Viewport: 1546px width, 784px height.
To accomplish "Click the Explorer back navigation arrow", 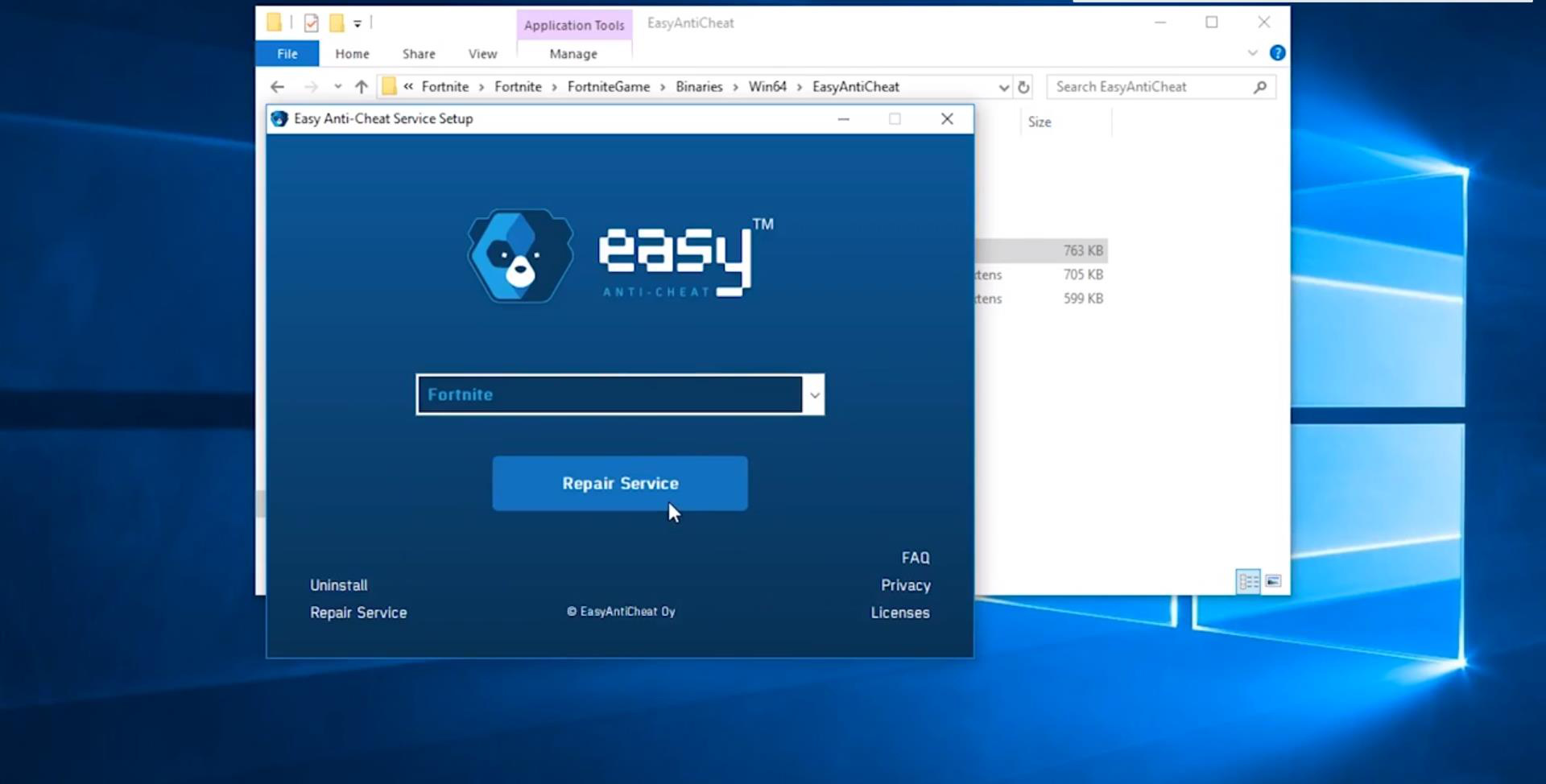I will tap(277, 87).
